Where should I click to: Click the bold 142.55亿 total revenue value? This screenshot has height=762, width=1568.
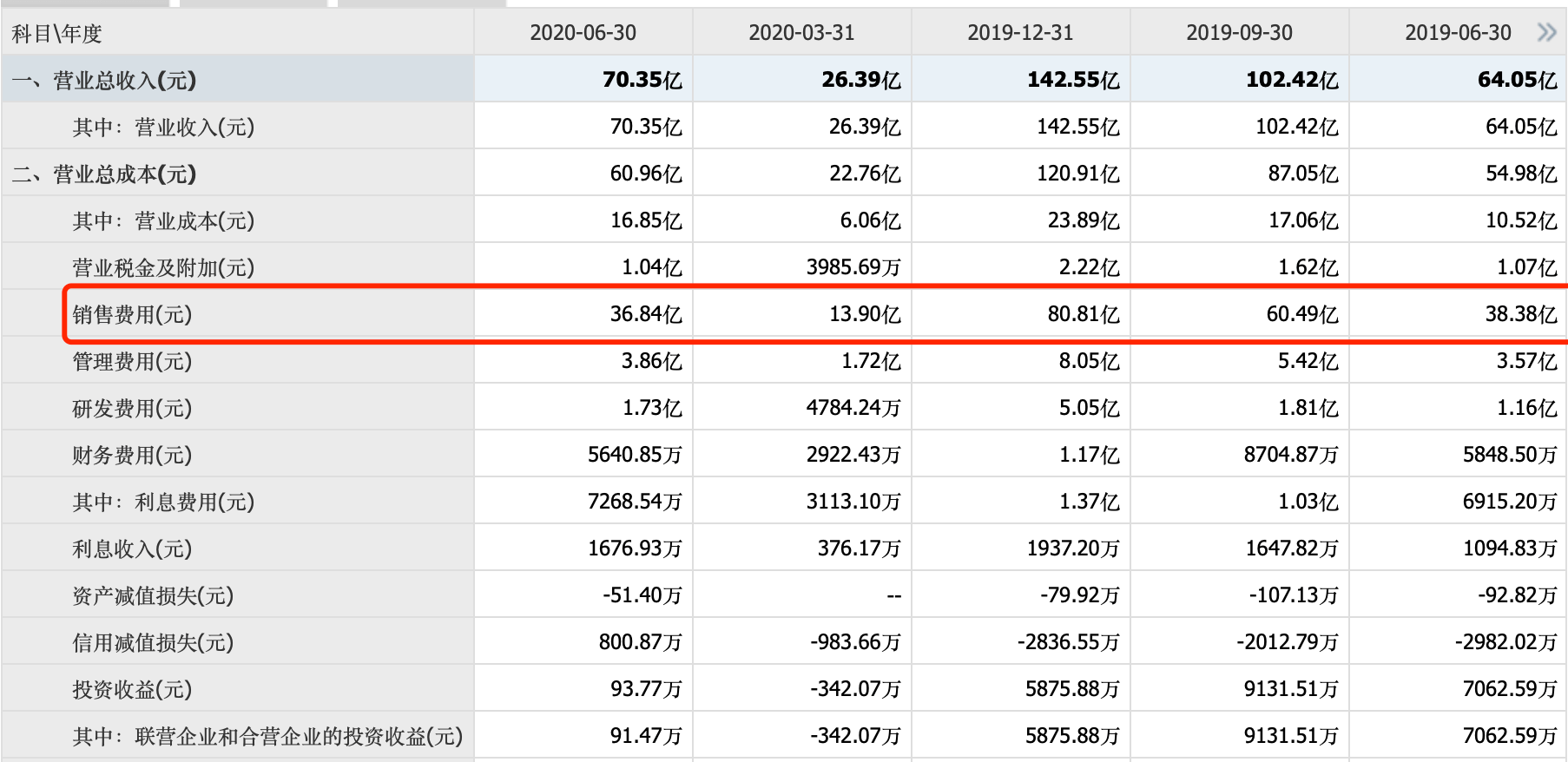coord(1073,80)
